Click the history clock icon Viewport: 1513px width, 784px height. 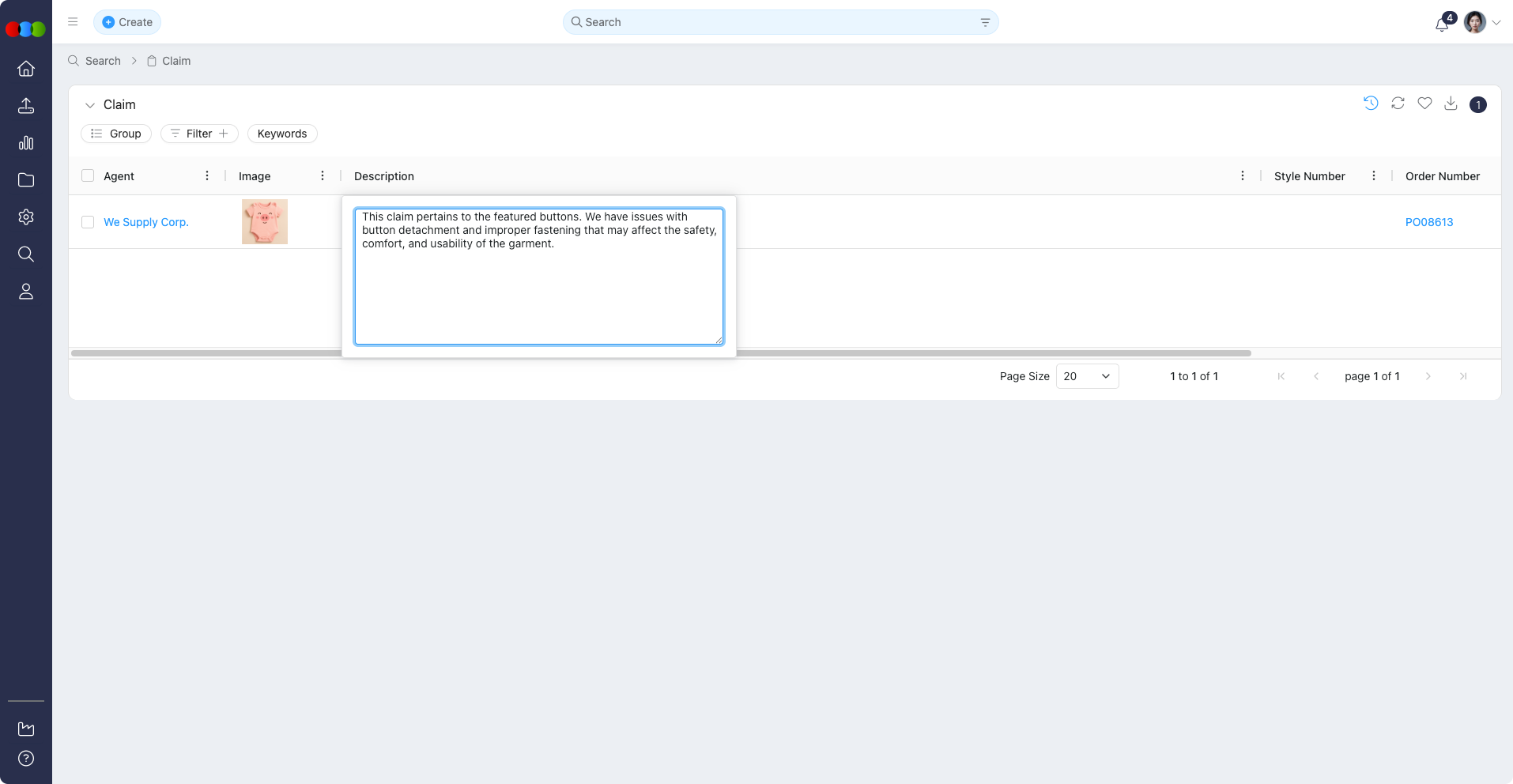[1371, 104]
